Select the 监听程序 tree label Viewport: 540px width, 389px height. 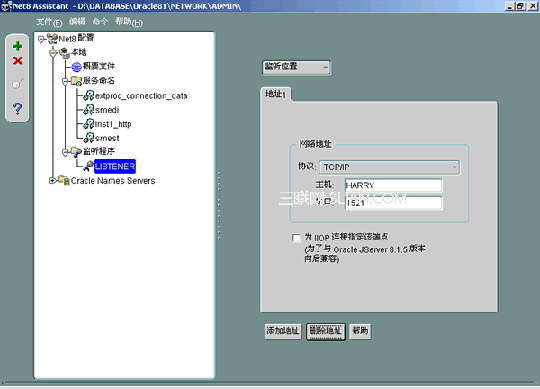point(99,151)
